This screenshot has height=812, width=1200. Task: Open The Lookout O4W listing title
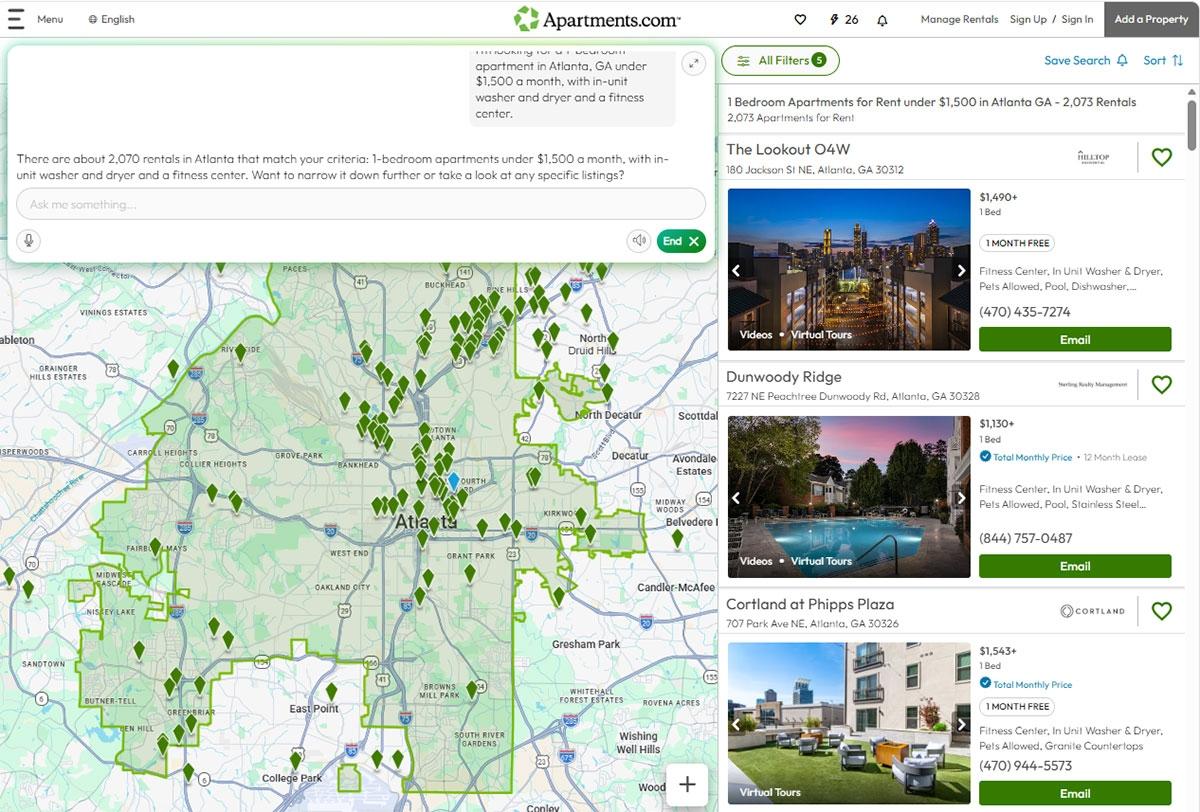(x=788, y=149)
